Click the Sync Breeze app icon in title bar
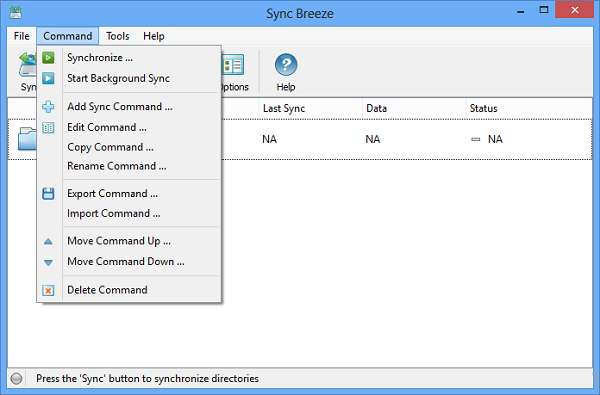This screenshot has width=600, height=395. [x=16, y=12]
